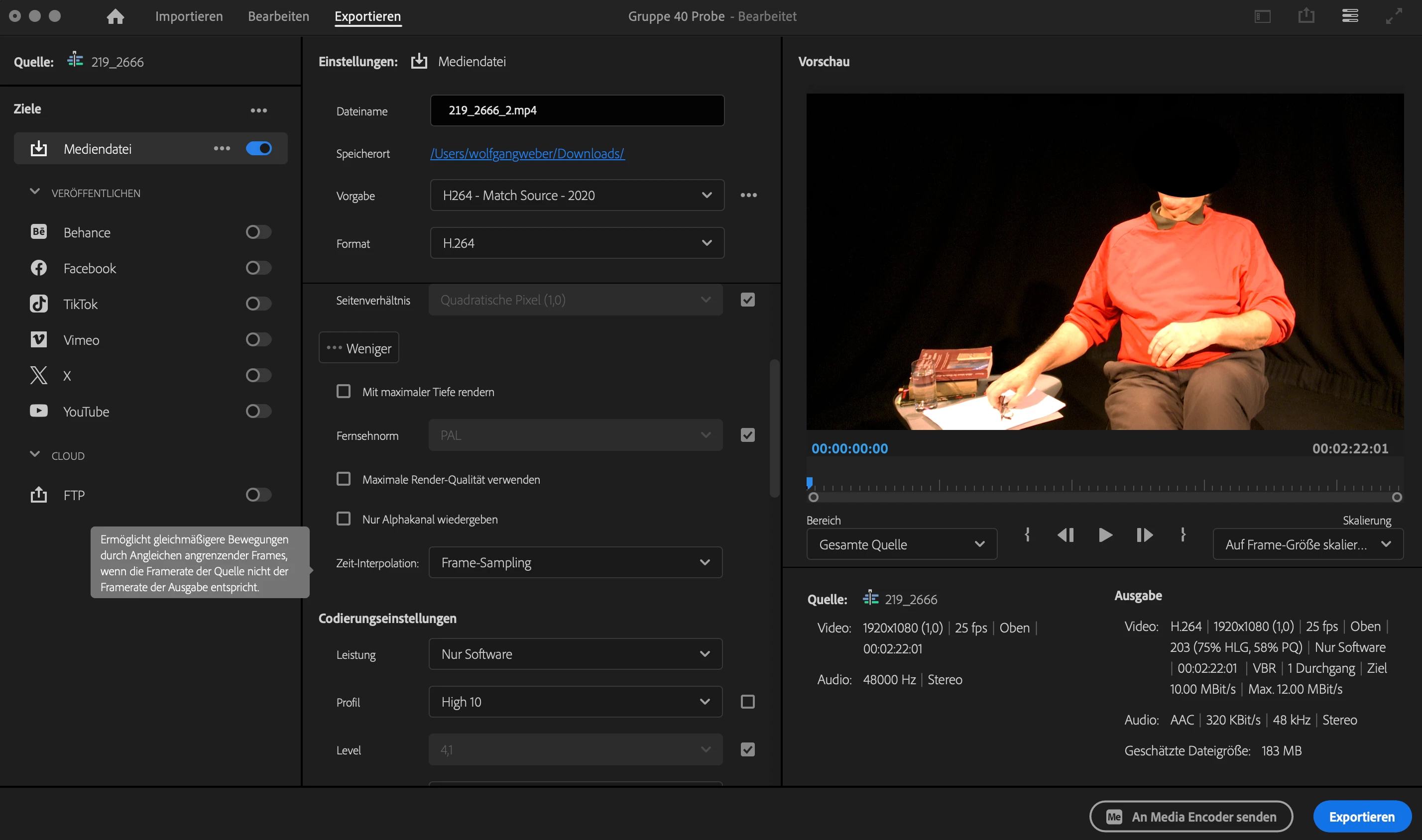This screenshot has width=1422, height=840.
Task: Open the three-dot menu beside Vorgabe
Action: (x=748, y=195)
